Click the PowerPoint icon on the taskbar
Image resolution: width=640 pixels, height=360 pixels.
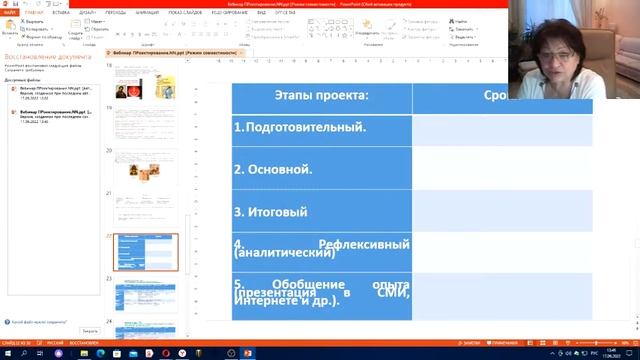[248, 353]
